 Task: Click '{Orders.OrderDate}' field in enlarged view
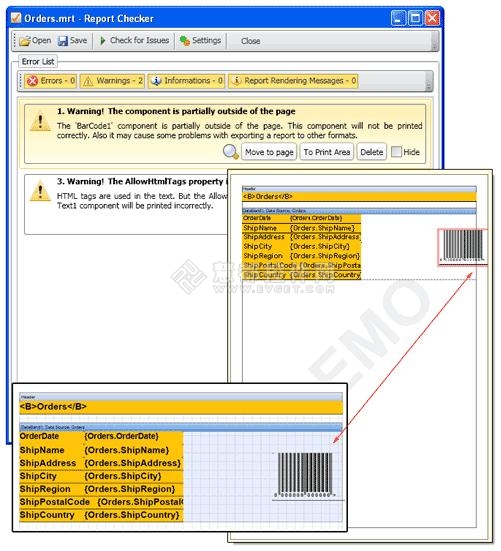121,436
